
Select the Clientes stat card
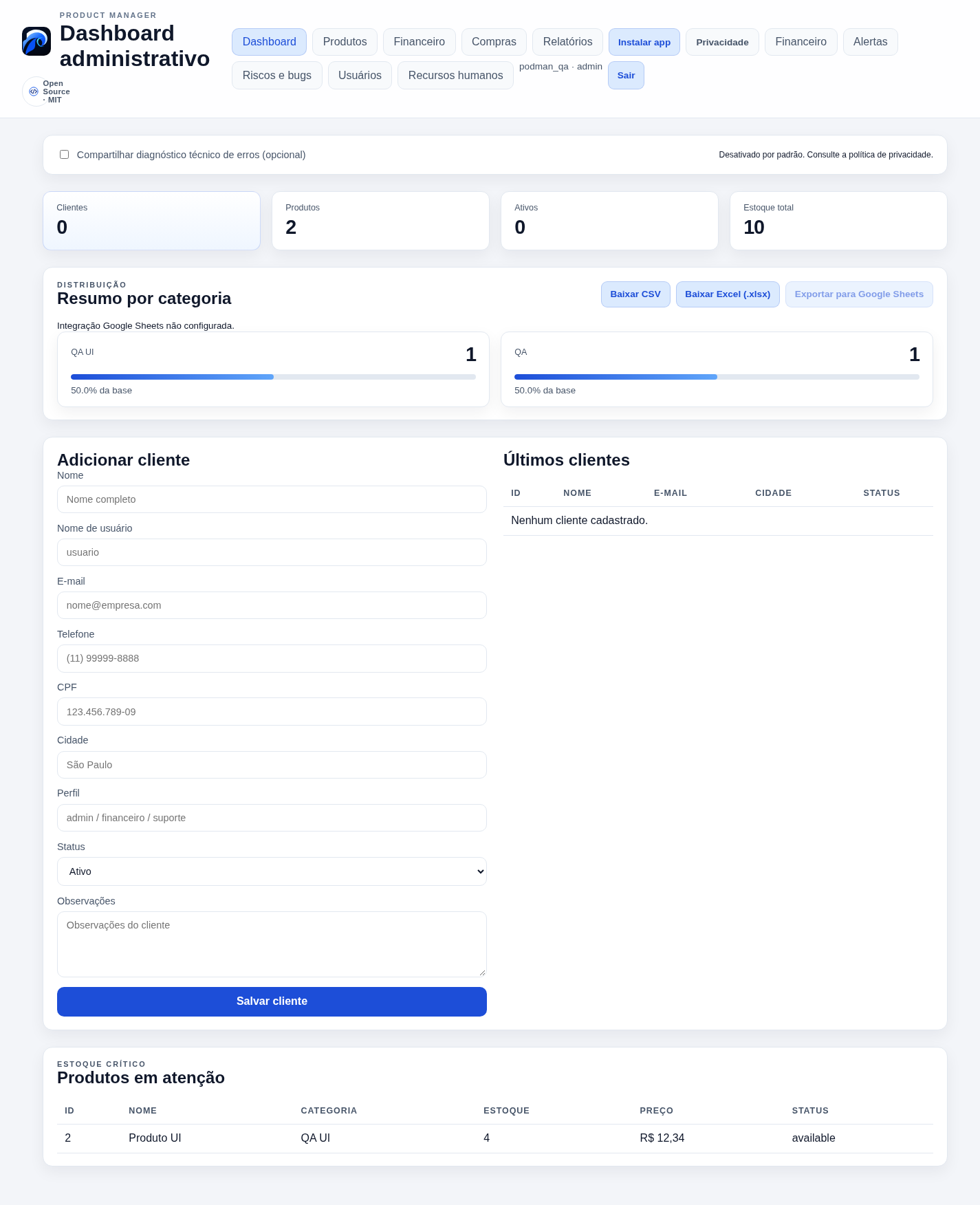click(151, 221)
